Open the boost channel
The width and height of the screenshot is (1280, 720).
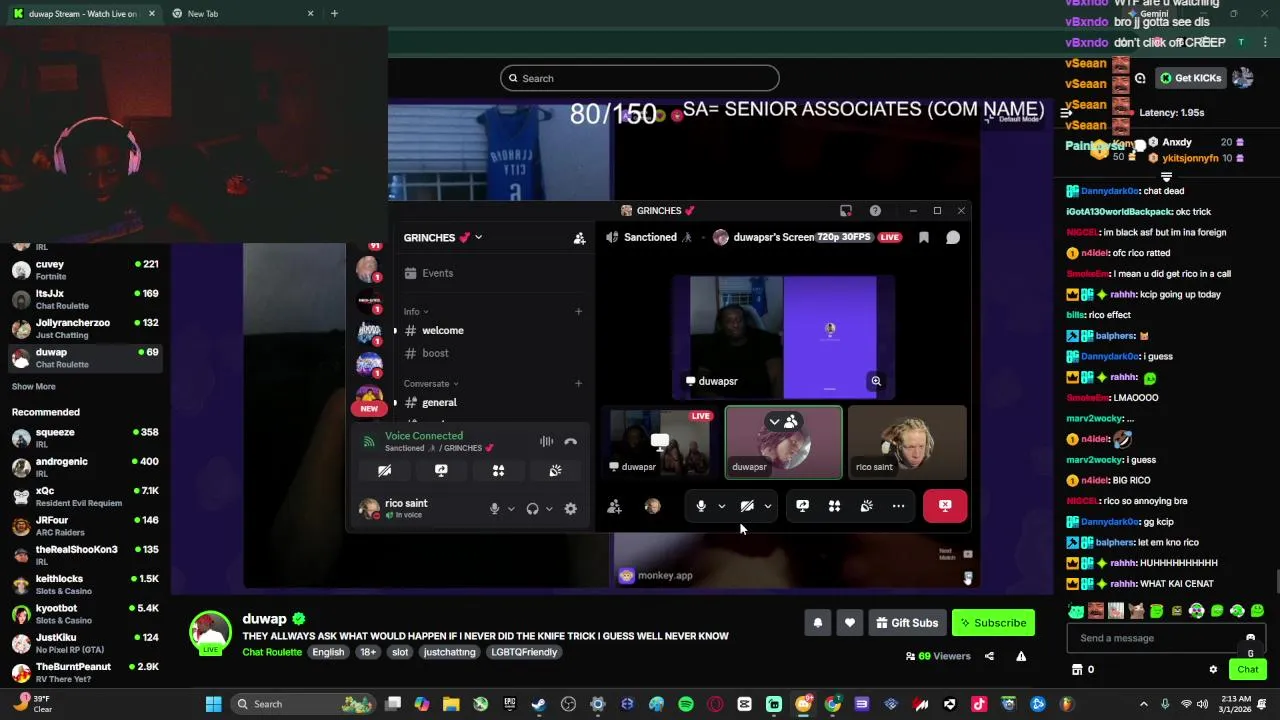(435, 353)
